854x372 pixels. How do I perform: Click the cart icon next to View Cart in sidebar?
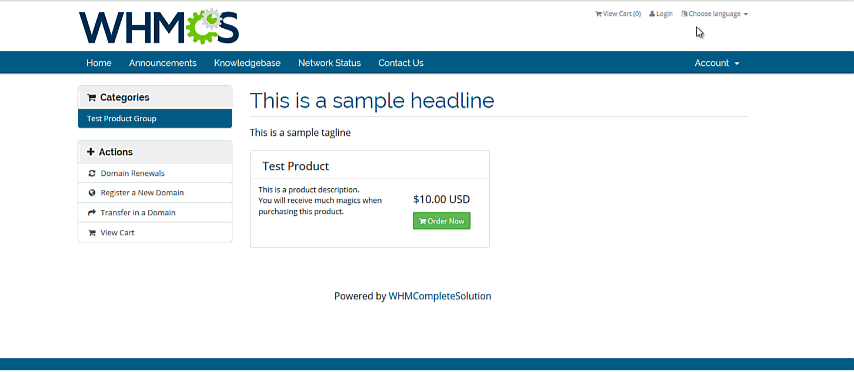coord(92,233)
